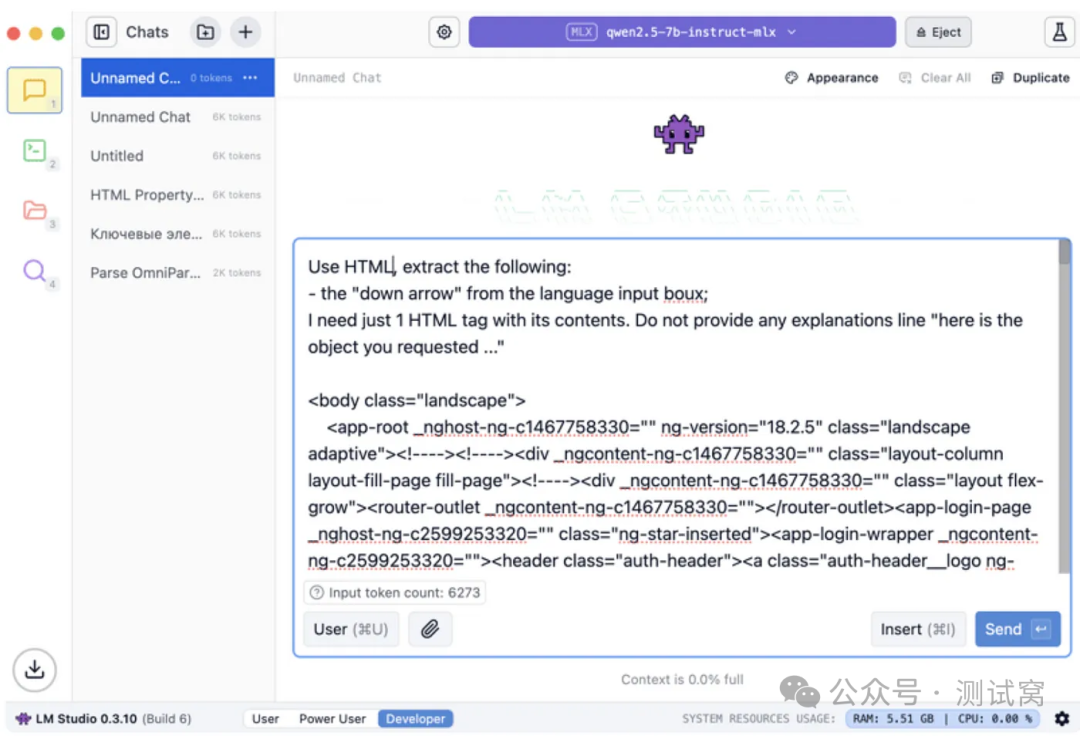
Task: Open the second Unnamed Chat with 6K tokens
Action: coord(178,117)
